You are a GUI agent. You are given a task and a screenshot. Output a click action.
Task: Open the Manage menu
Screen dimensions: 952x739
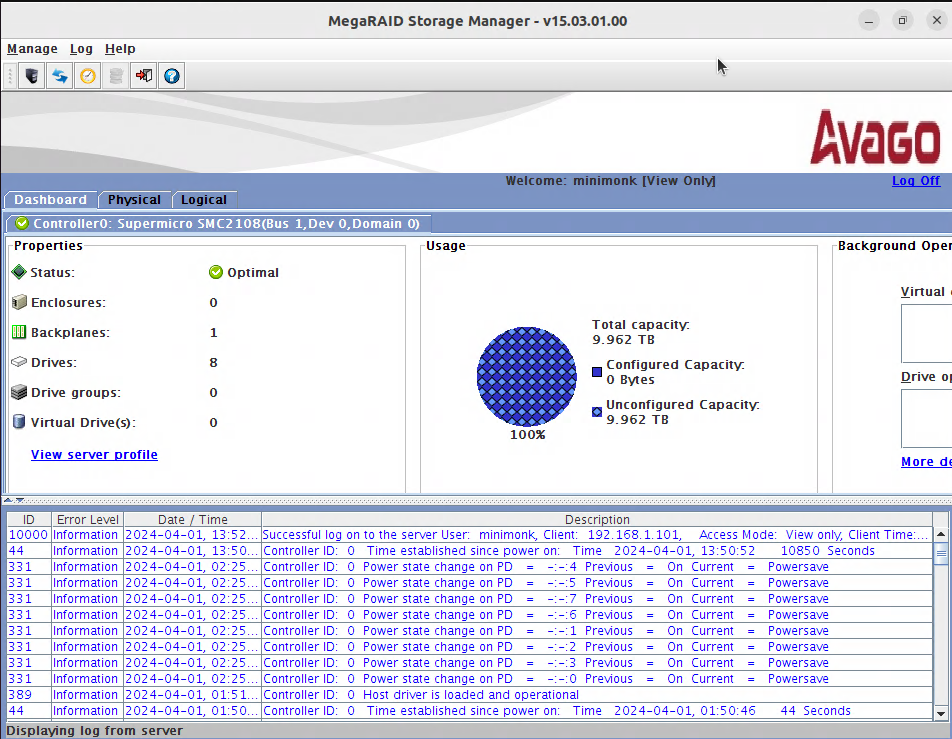point(32,49)
